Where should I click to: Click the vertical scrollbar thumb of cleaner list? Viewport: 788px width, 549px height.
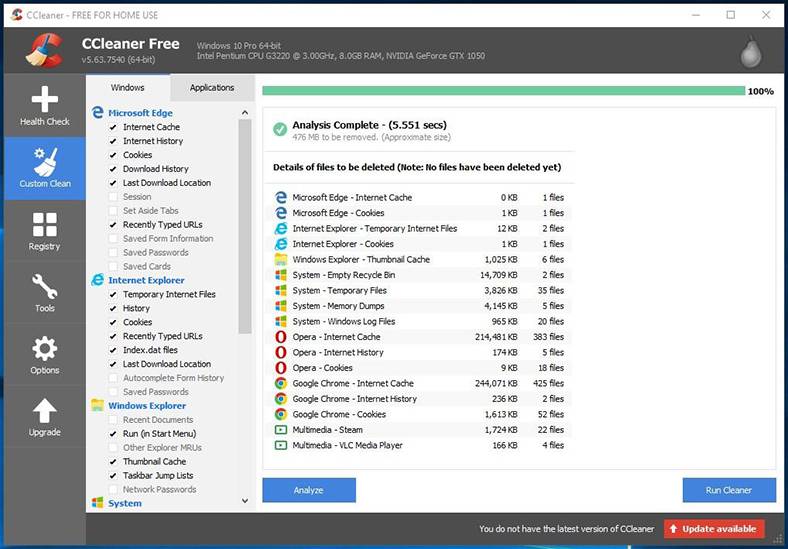(245, 226)
